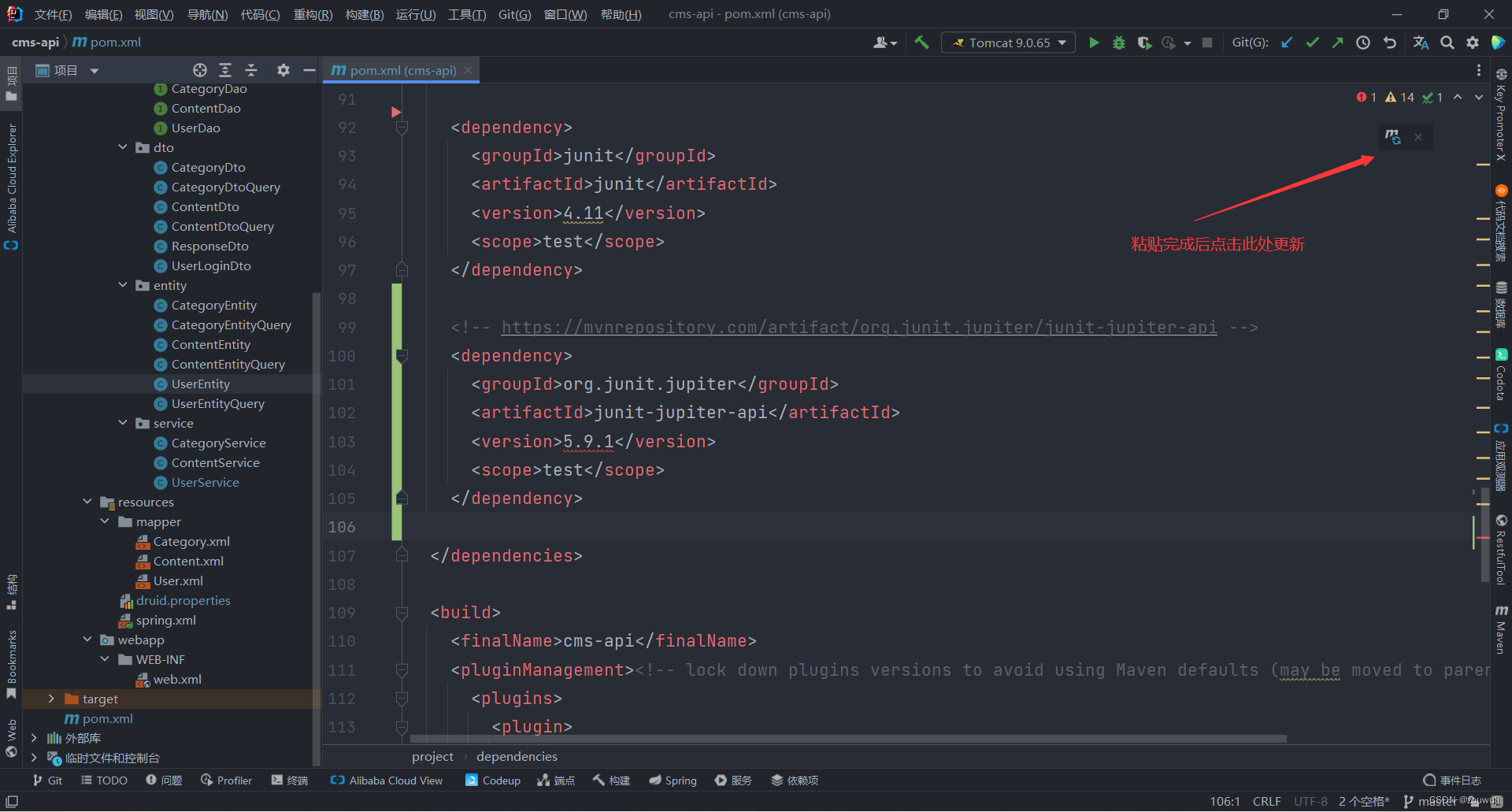The height and width of the screenshot is (812, 1512).
Task: Open Alibaba Cloud Explorer side panel
Action: (12, 187)
